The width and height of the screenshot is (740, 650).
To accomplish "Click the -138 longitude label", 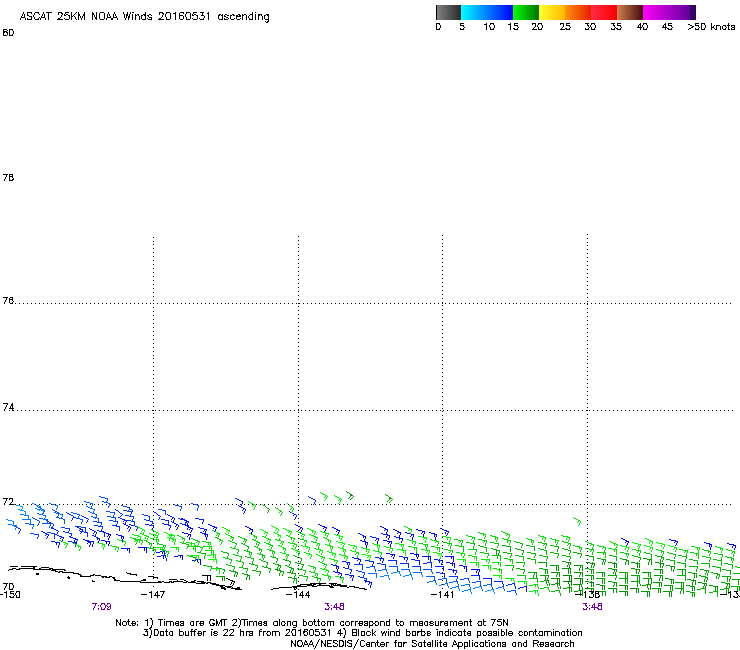I will point(588,595).
